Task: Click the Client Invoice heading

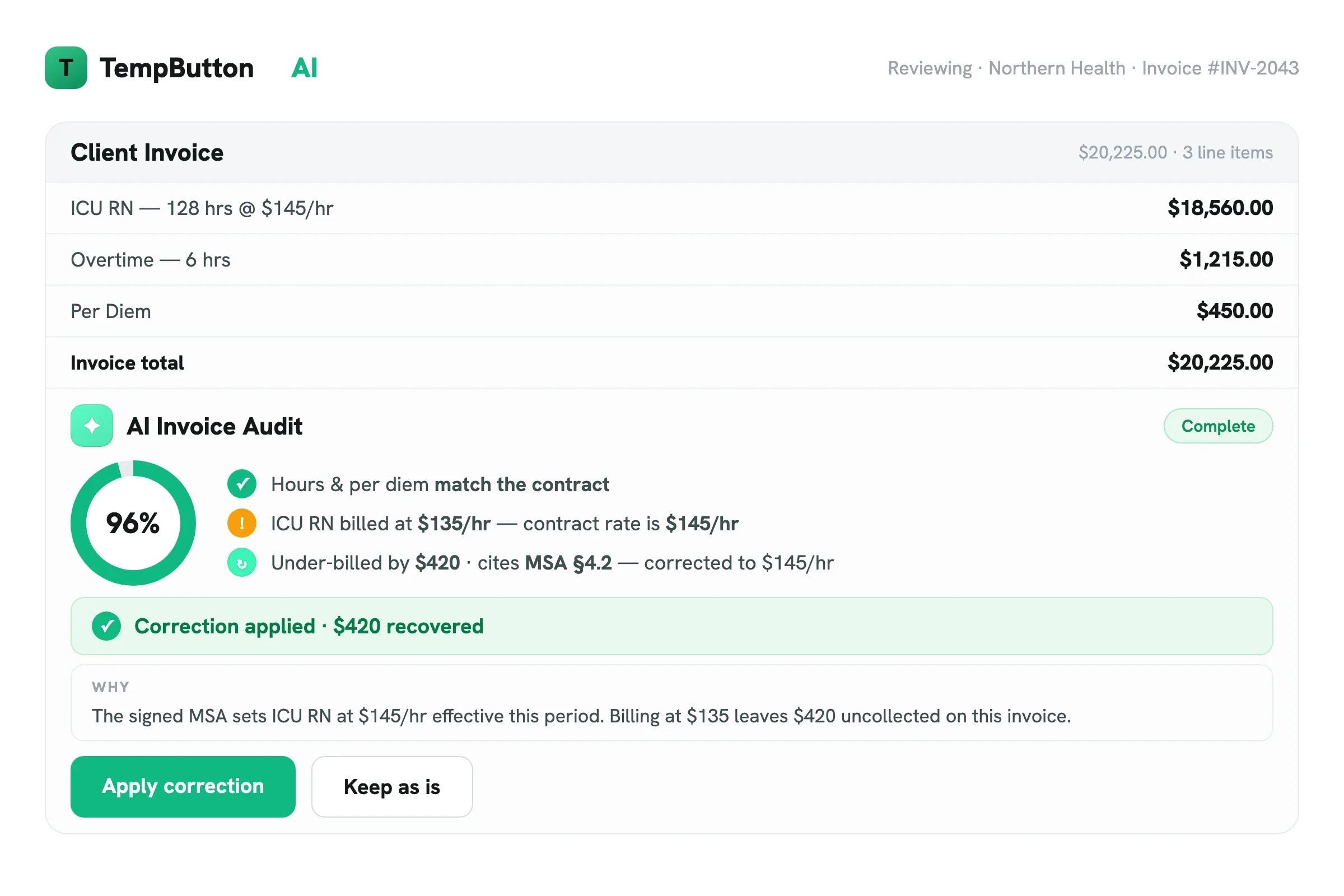Action: pos(147,152)
